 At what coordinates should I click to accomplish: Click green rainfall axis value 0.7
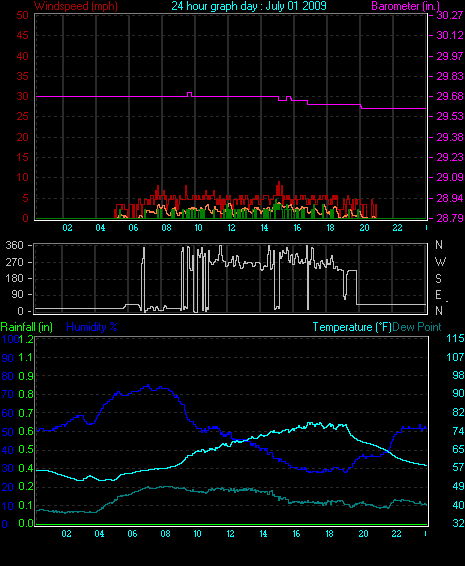point(26,413)
